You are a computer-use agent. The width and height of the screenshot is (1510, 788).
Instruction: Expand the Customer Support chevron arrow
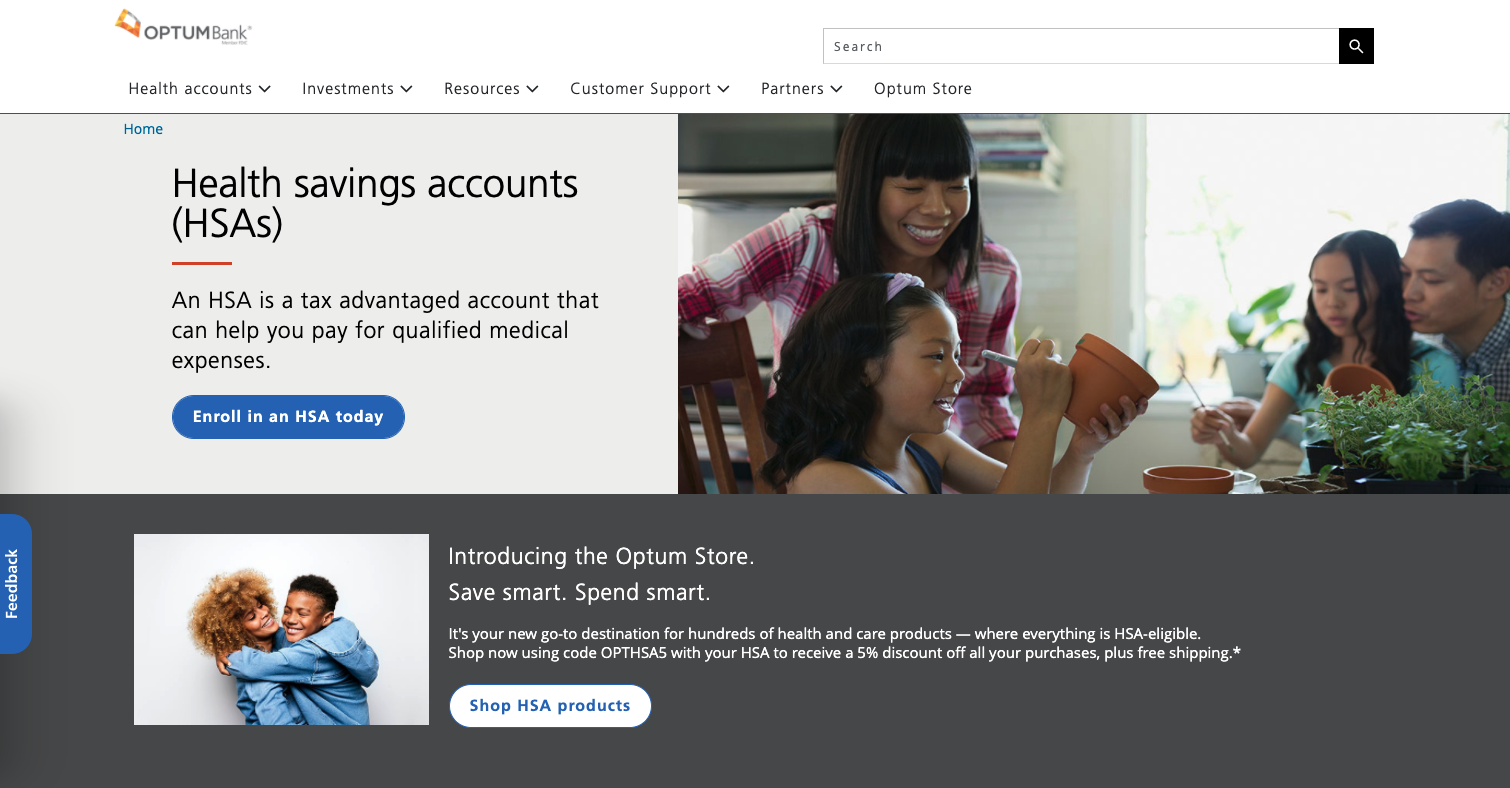coord(724,89)
